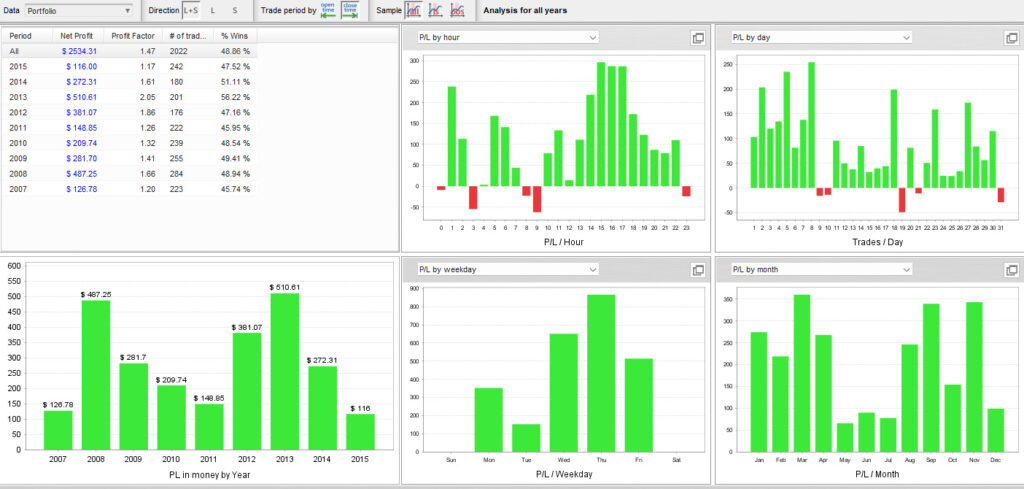Pop out the P/L by weekday chart
This screenshot has width=1024, height=489.
coord(699,270)
